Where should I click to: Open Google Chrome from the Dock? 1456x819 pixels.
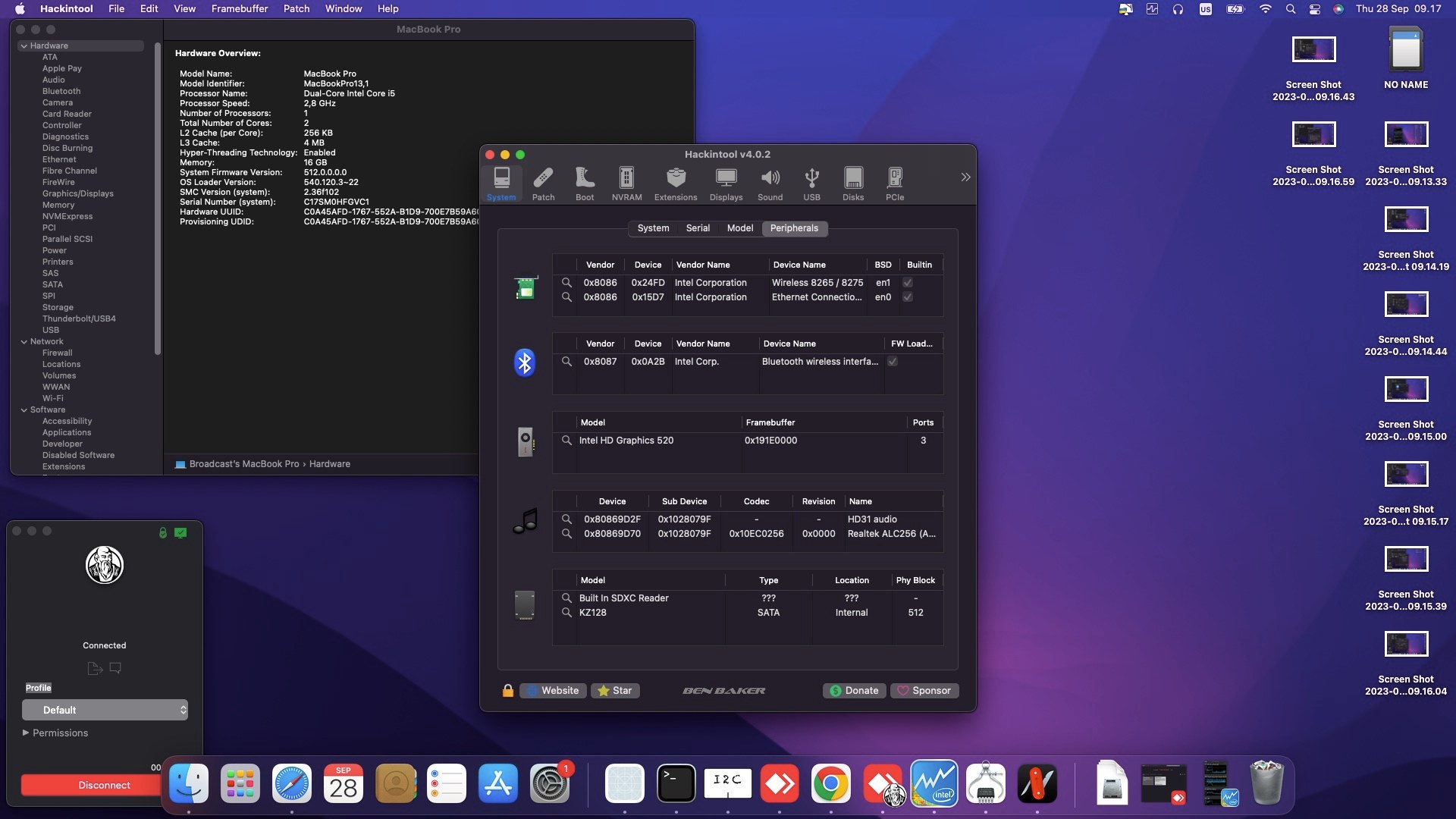coord(830,784)
